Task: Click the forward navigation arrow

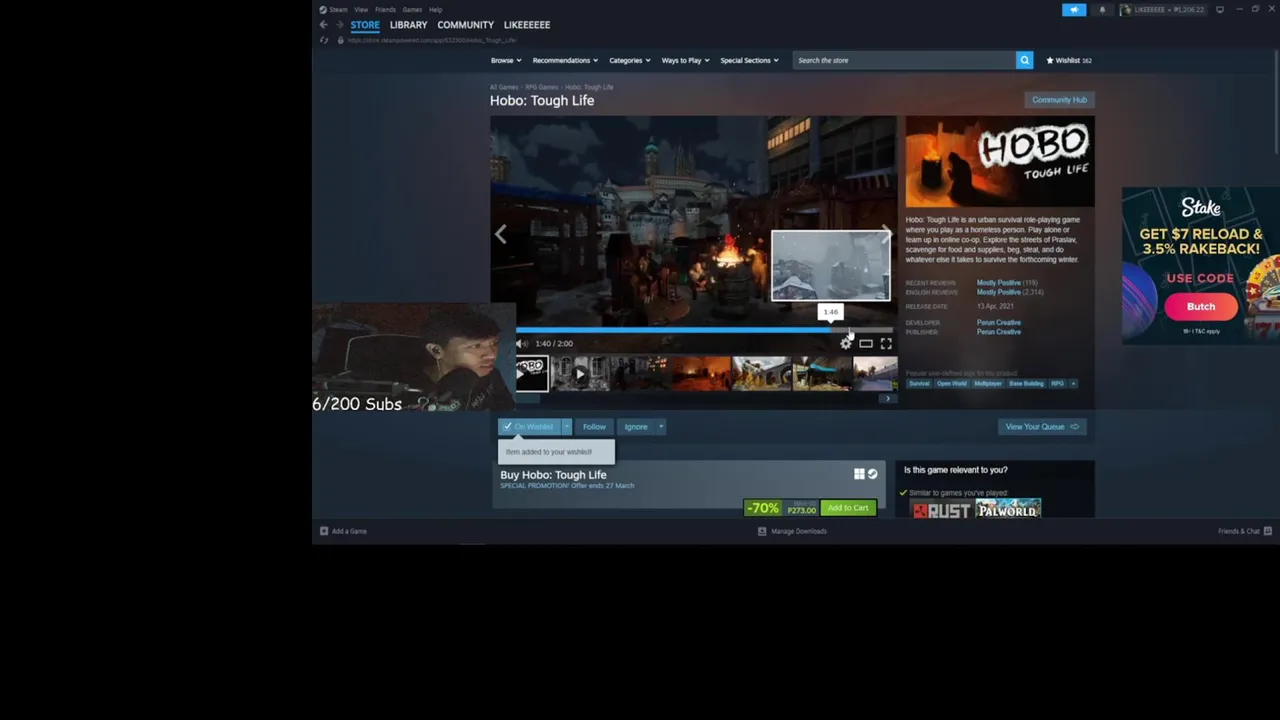Action: pos(339,25)
